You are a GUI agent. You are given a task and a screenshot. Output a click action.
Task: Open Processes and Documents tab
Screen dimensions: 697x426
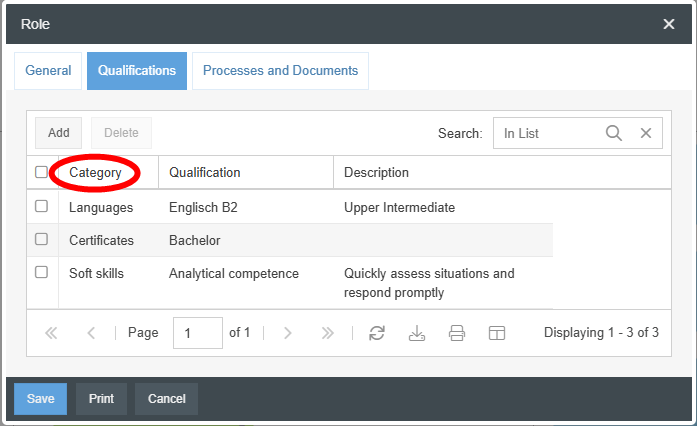pyautogui.click(x=280, y=71)
